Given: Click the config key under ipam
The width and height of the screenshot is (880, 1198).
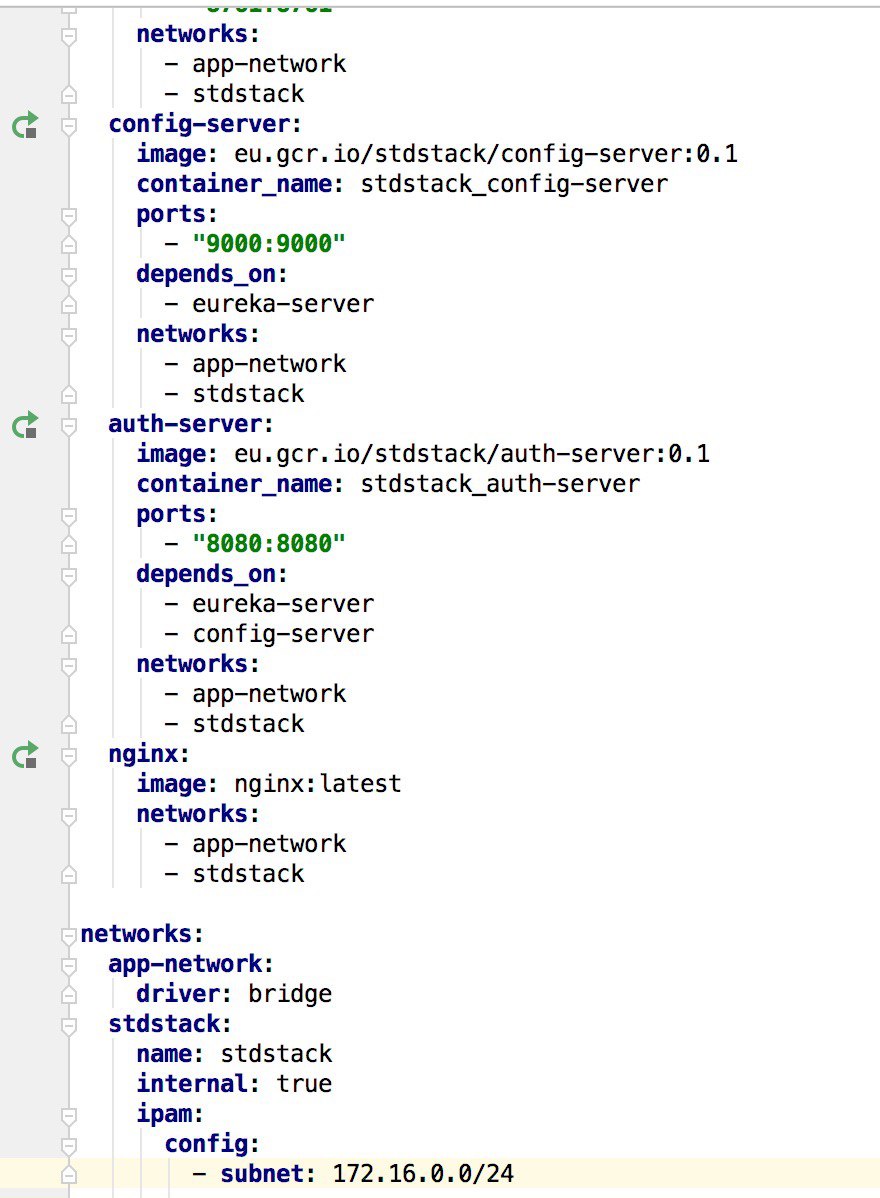Looking at the screenshot, I should [212, 1145].
